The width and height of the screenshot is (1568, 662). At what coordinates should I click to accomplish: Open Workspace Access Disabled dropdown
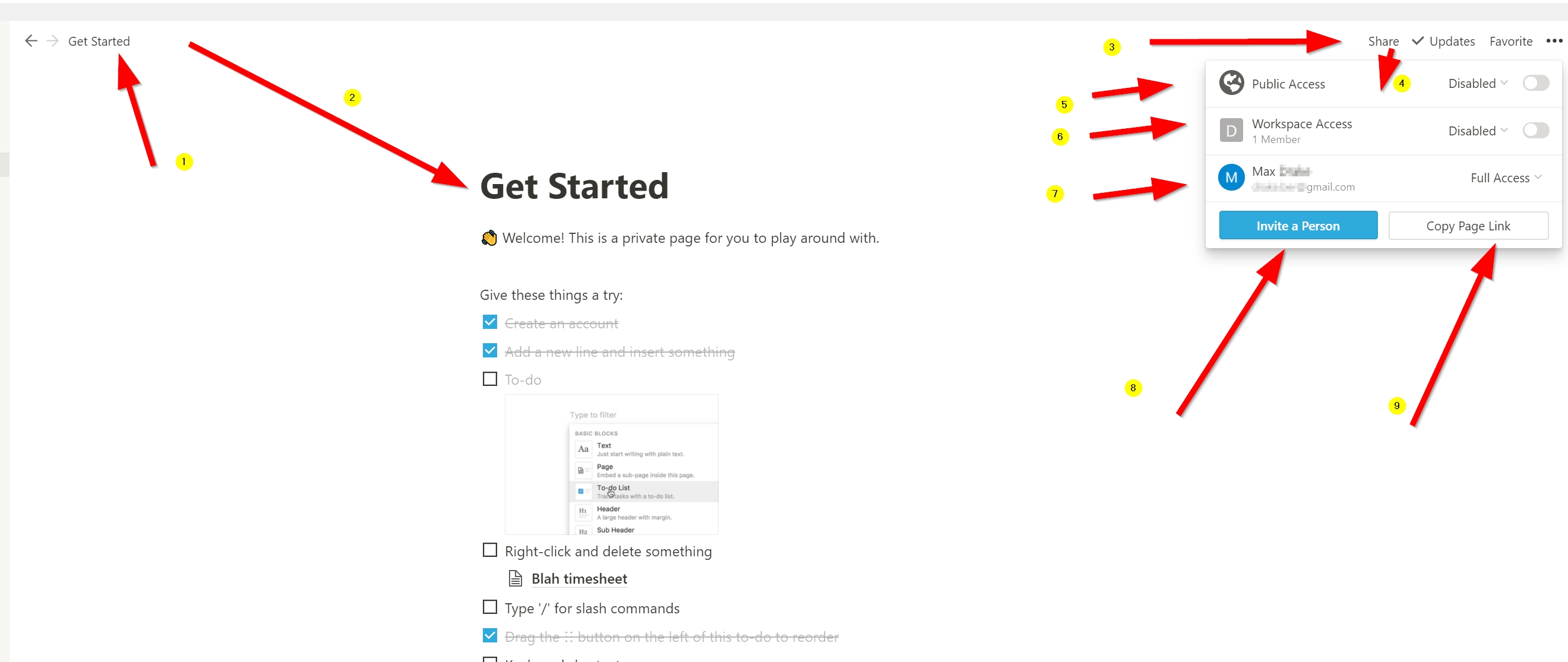click(x=1477, y=131)
